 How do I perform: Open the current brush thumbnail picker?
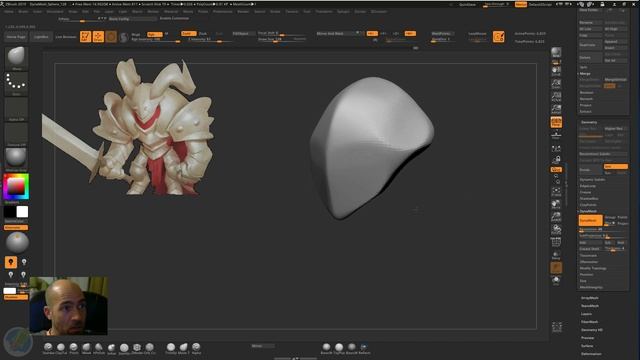click(16, 57)
